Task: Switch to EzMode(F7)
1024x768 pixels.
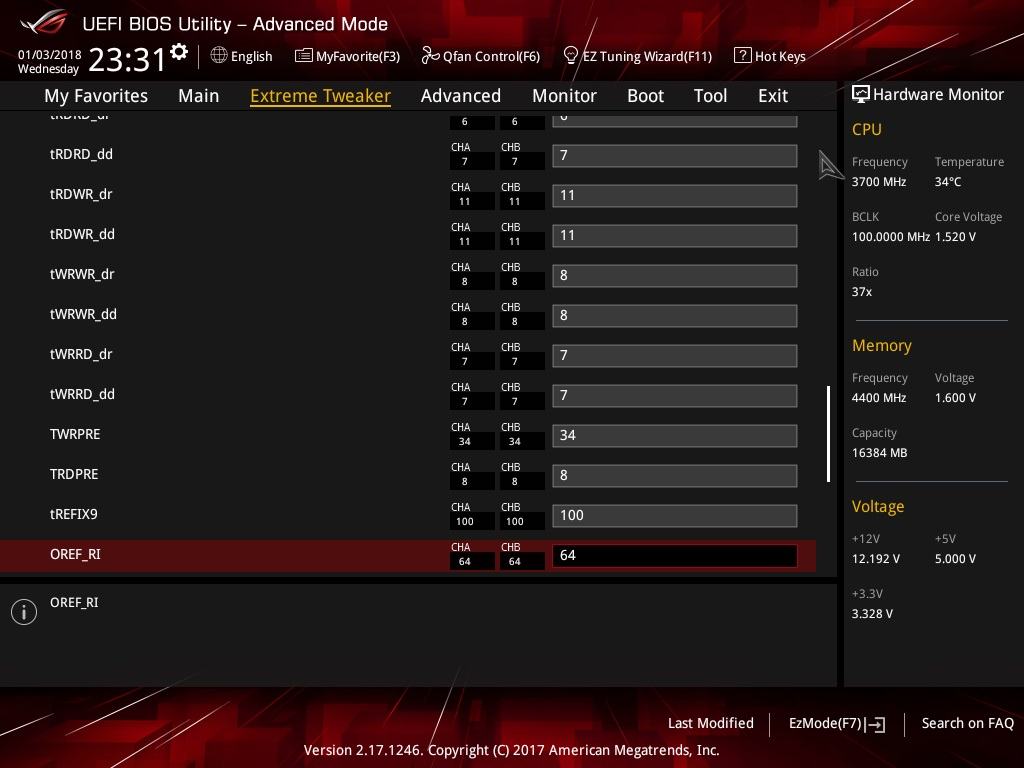Action: (x=837, y=724)
